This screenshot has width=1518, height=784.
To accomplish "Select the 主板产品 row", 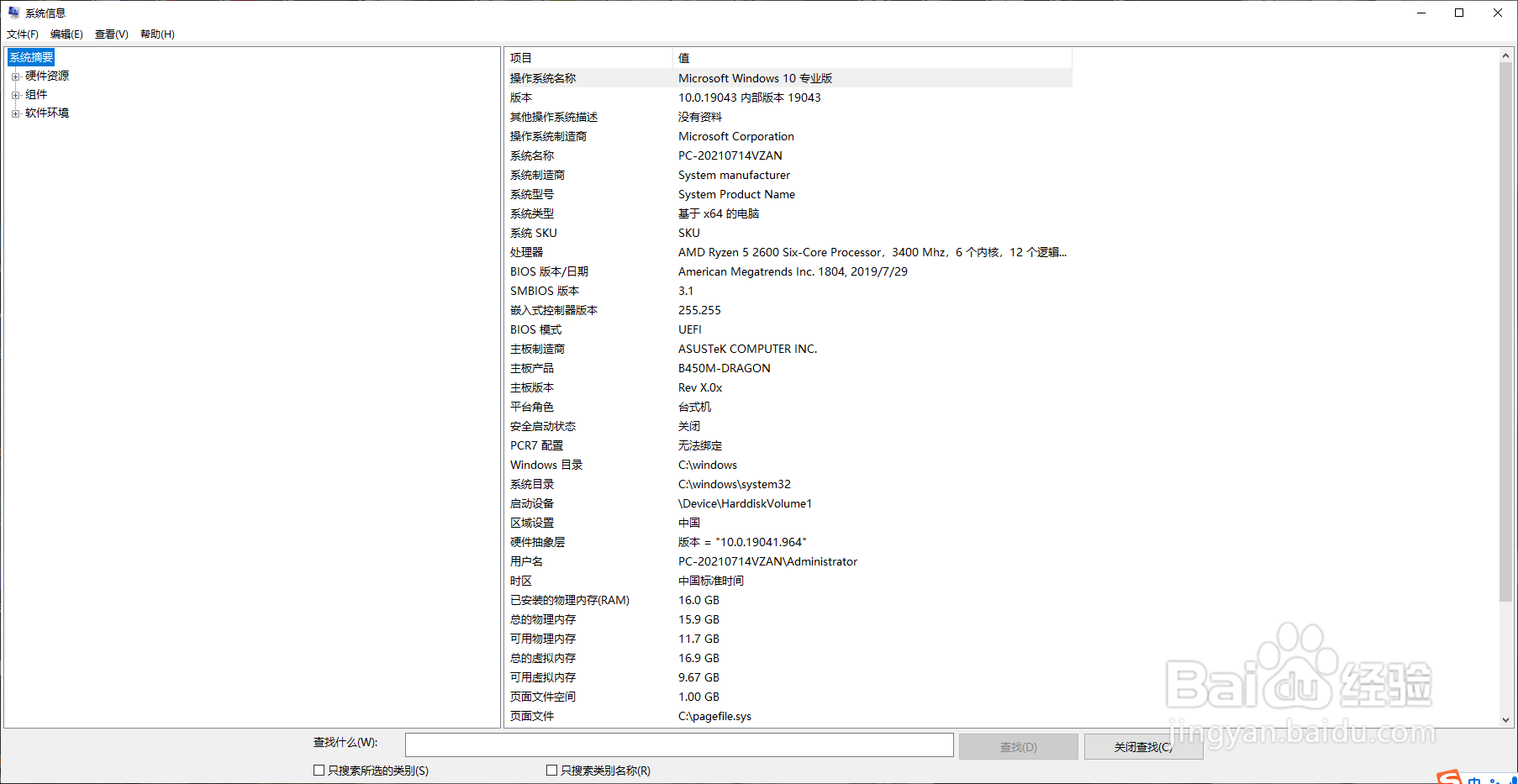I will click(788, 368).
